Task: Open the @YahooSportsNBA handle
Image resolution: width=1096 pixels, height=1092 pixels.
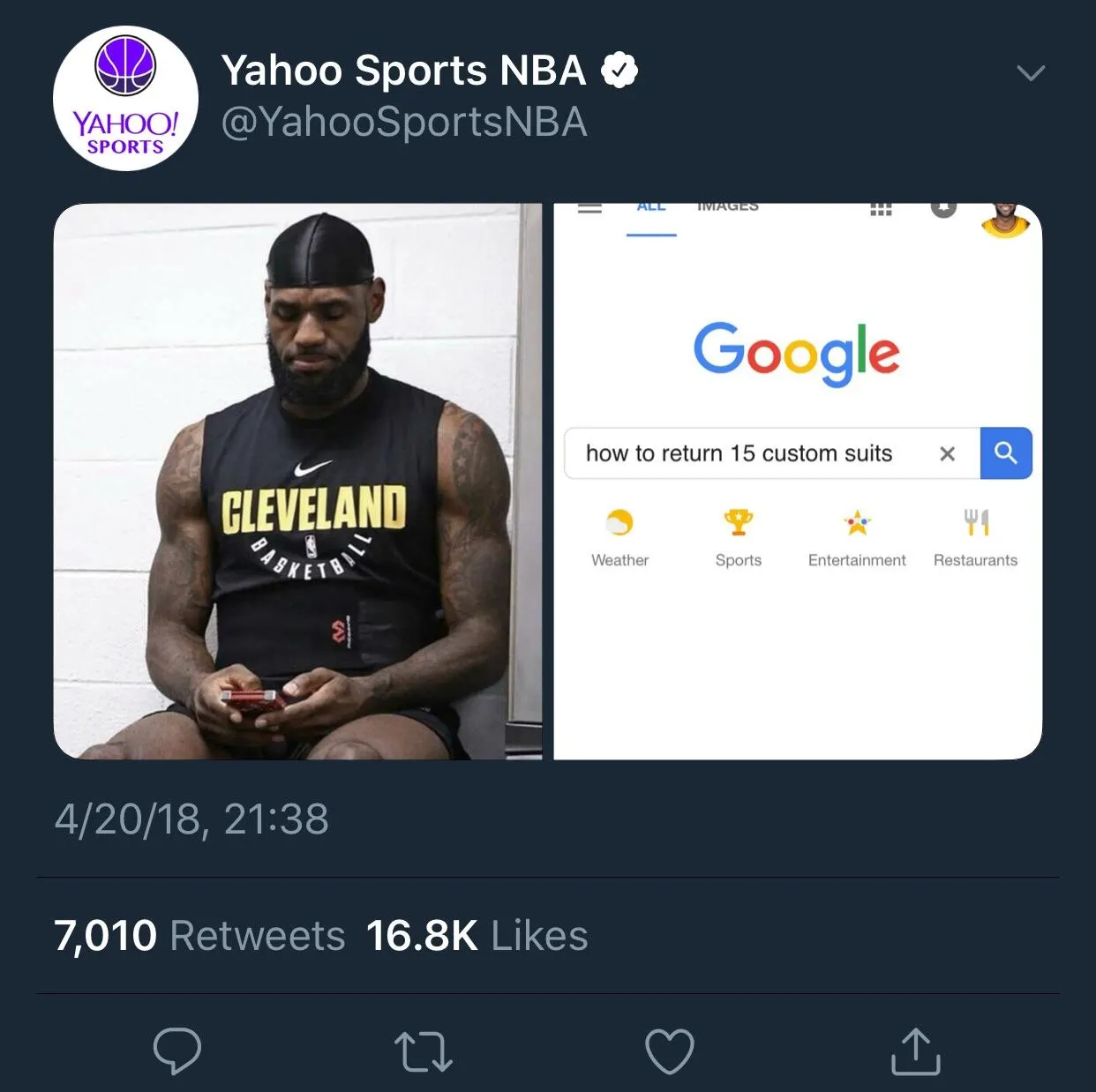Action: tap(404, 122)
